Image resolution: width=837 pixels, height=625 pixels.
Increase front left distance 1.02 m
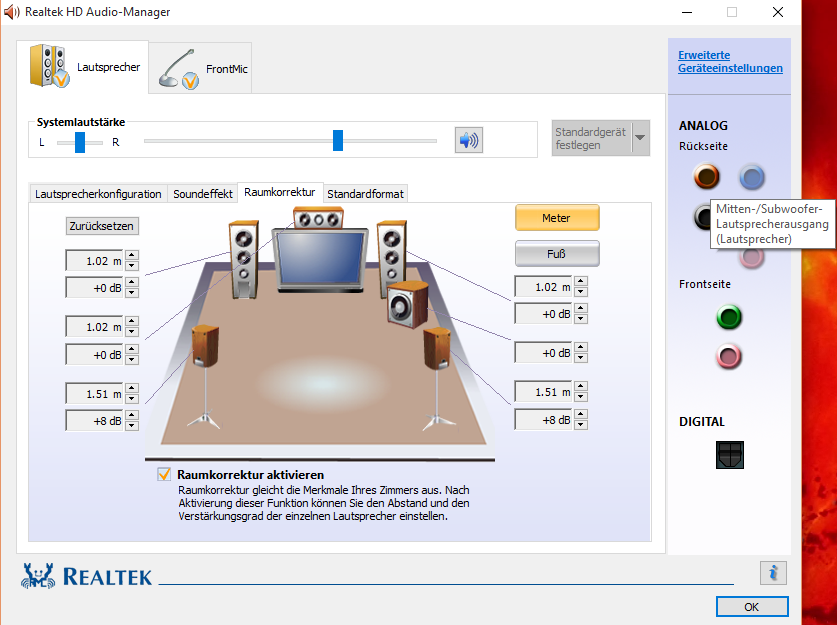132,256
